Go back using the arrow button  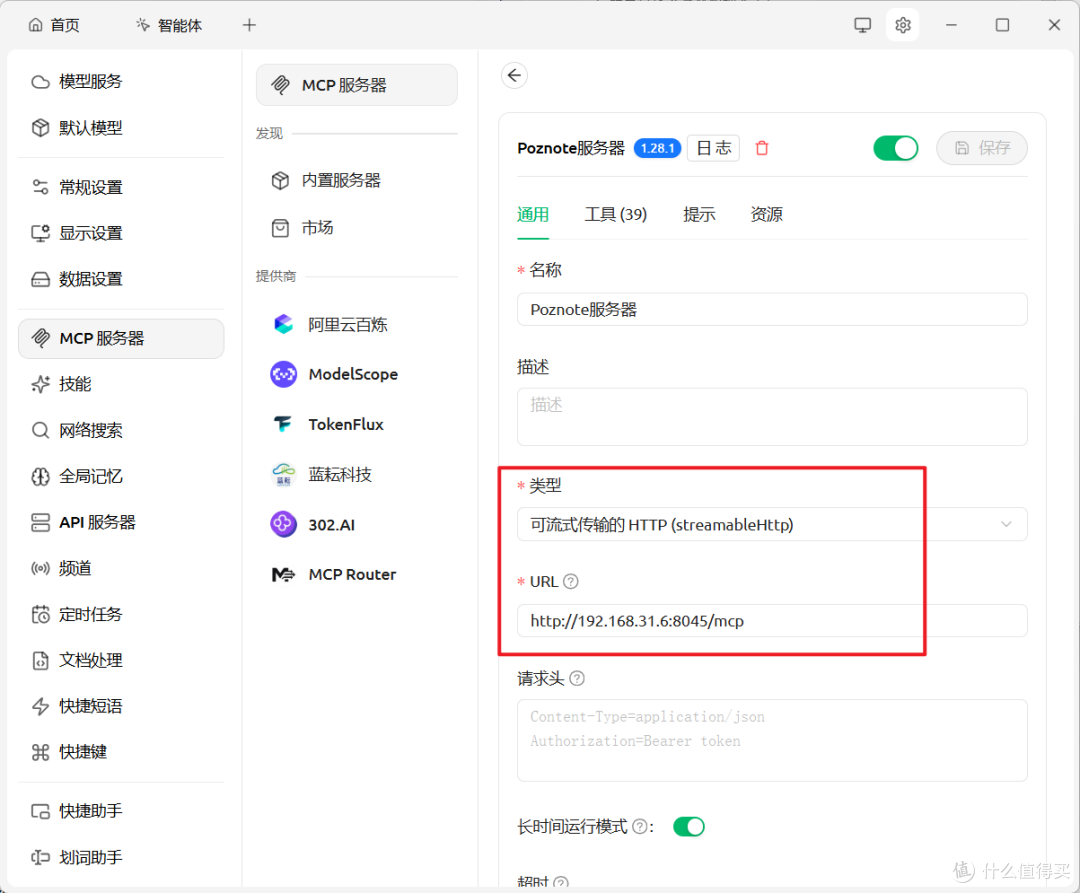point(515,75)
